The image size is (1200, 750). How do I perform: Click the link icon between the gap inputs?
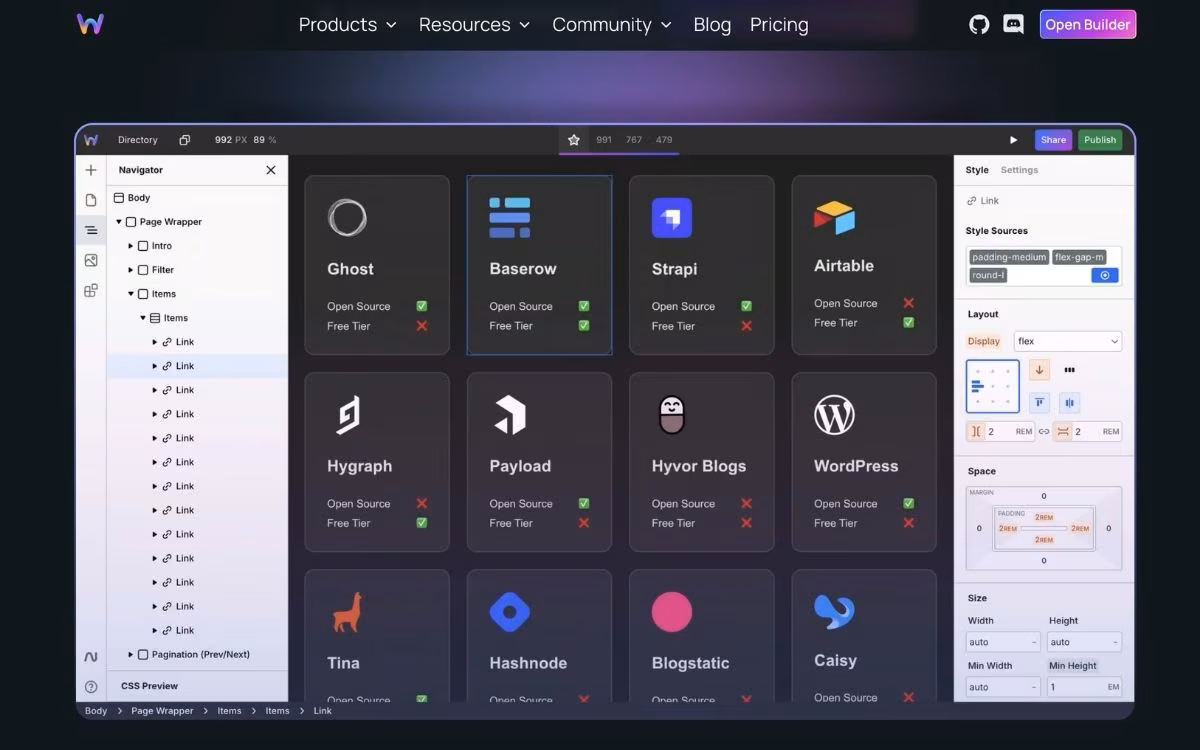[1044, 432]
